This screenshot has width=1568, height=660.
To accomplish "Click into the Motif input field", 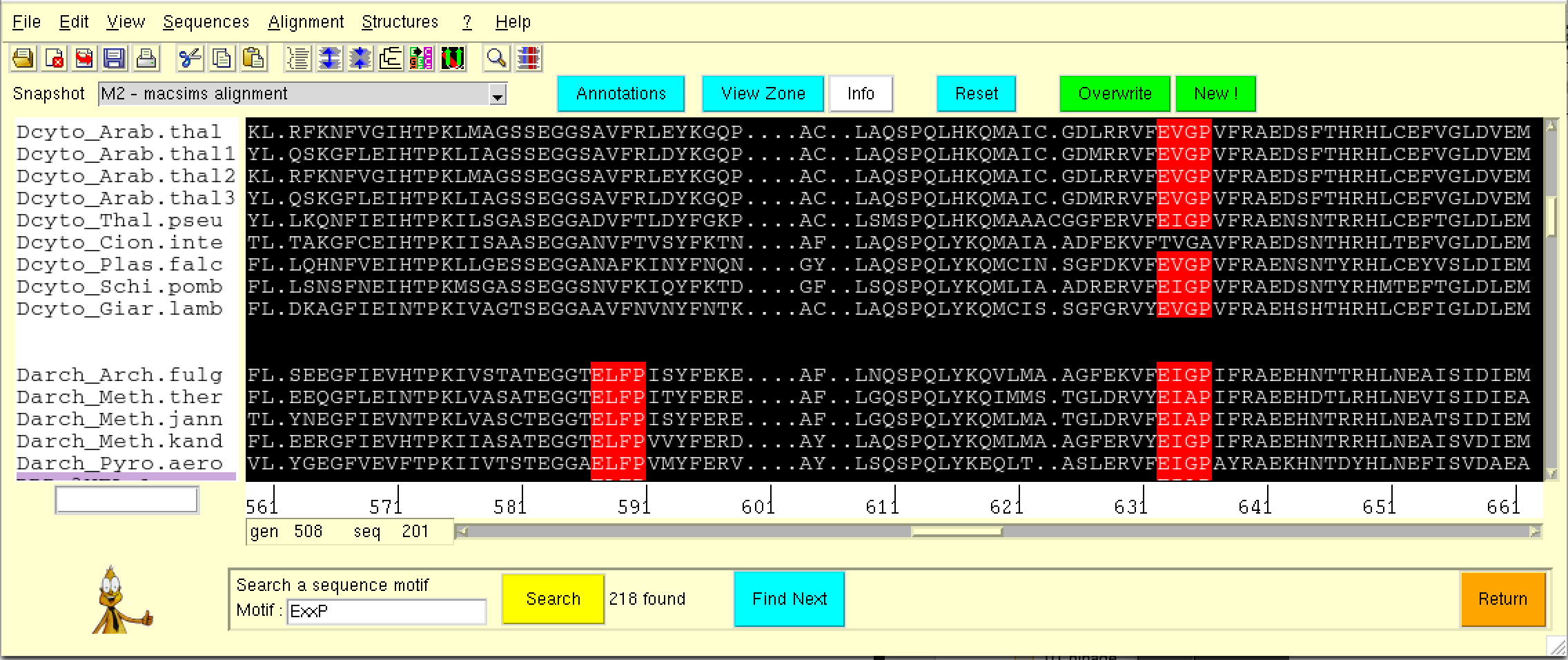I will 386,612.
